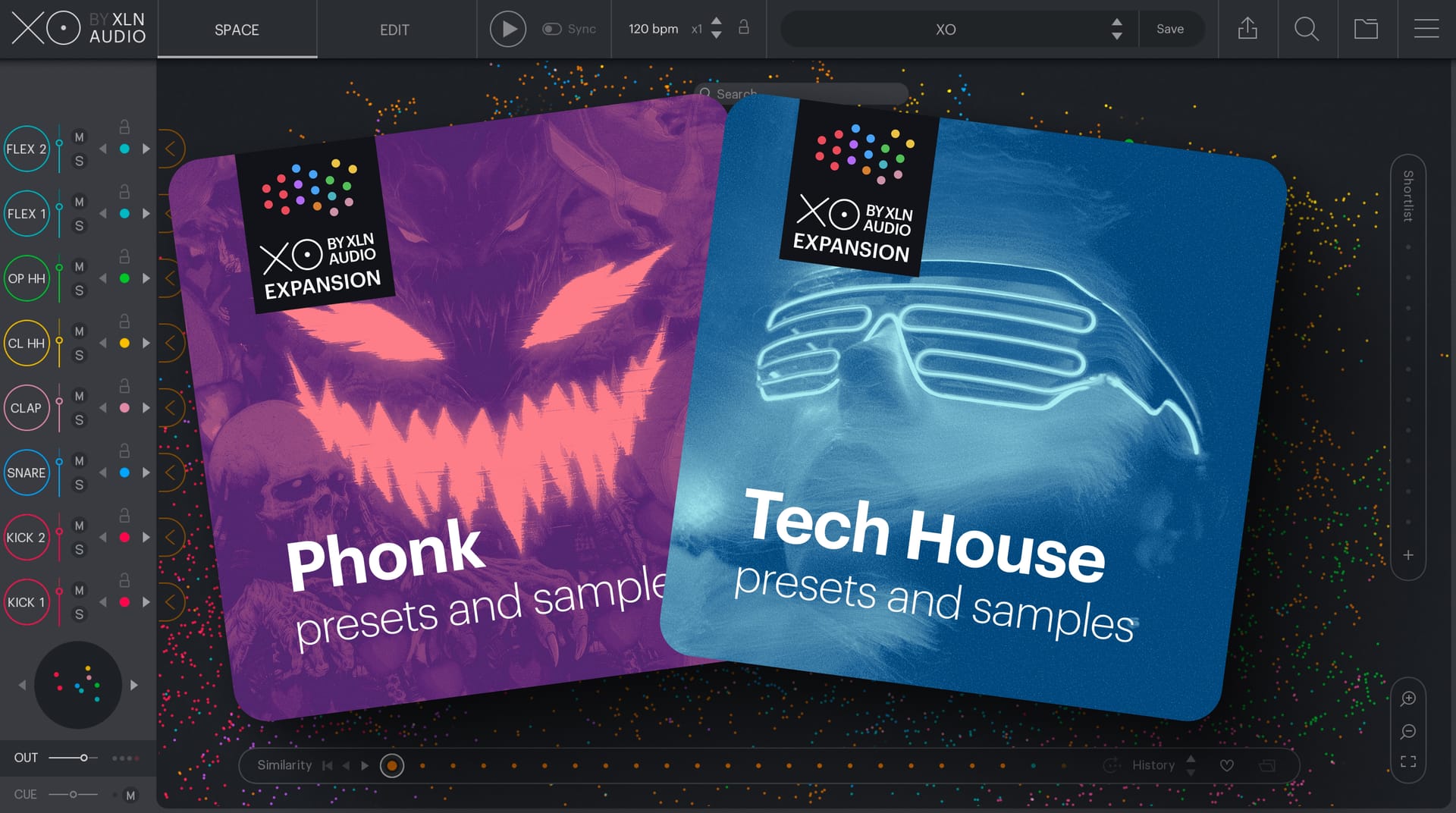Screen dimensions: 1456x813
Task: Switch to the SPACE tab
Action: [x=237, y=30]
